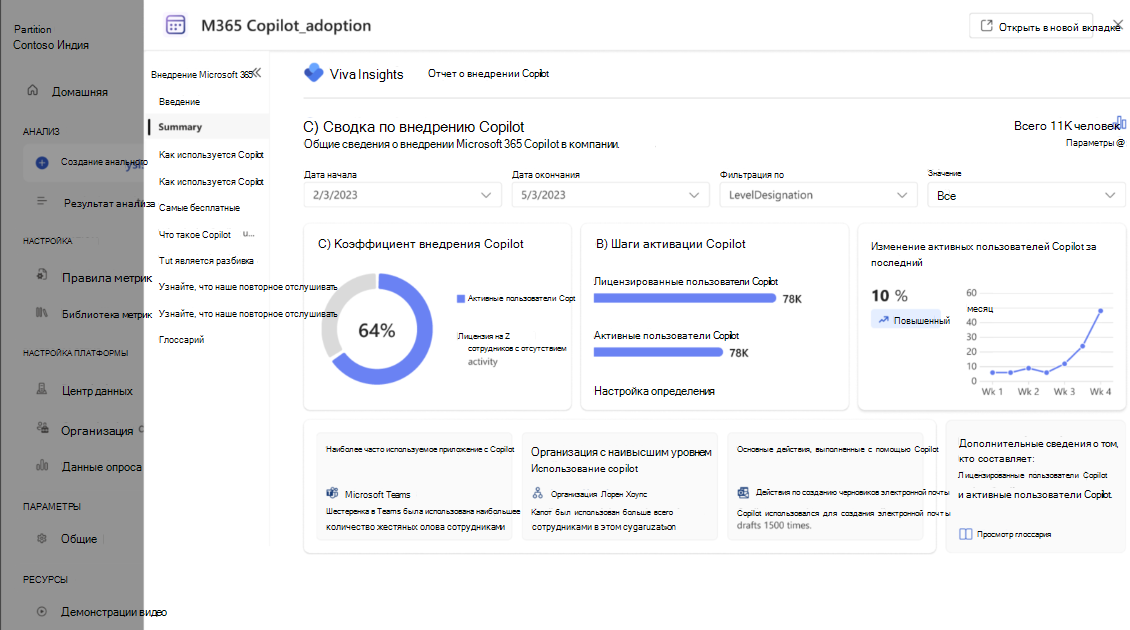Open the Значение Все dropdown

(x=1026, y=195)
